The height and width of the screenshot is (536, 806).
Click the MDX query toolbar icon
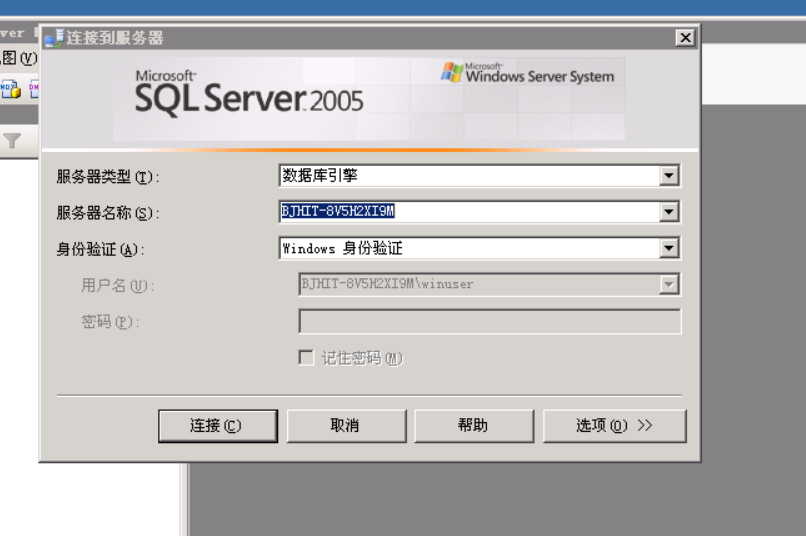[10, 89]
